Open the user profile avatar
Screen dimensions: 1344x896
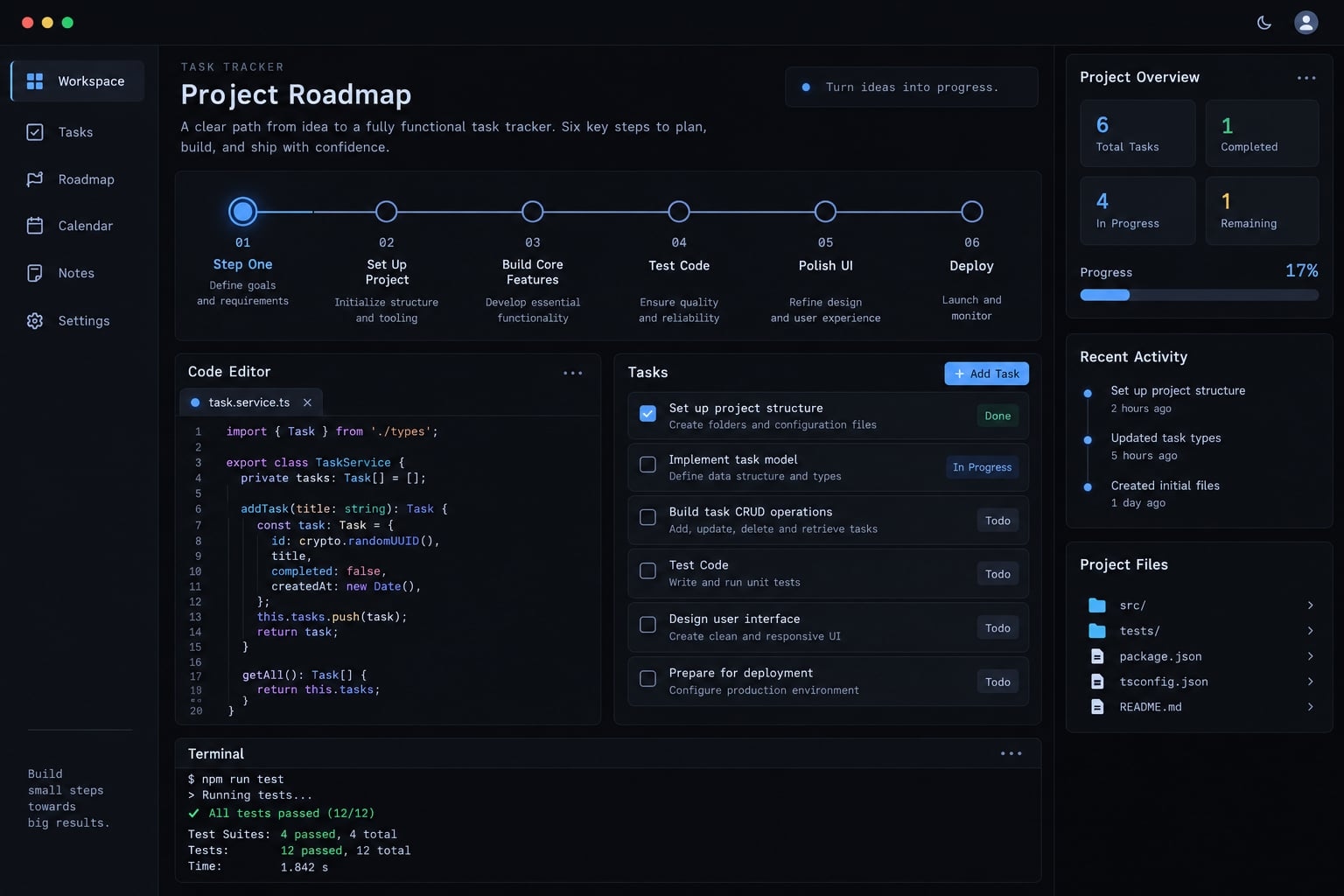[x=1306, y=23]
